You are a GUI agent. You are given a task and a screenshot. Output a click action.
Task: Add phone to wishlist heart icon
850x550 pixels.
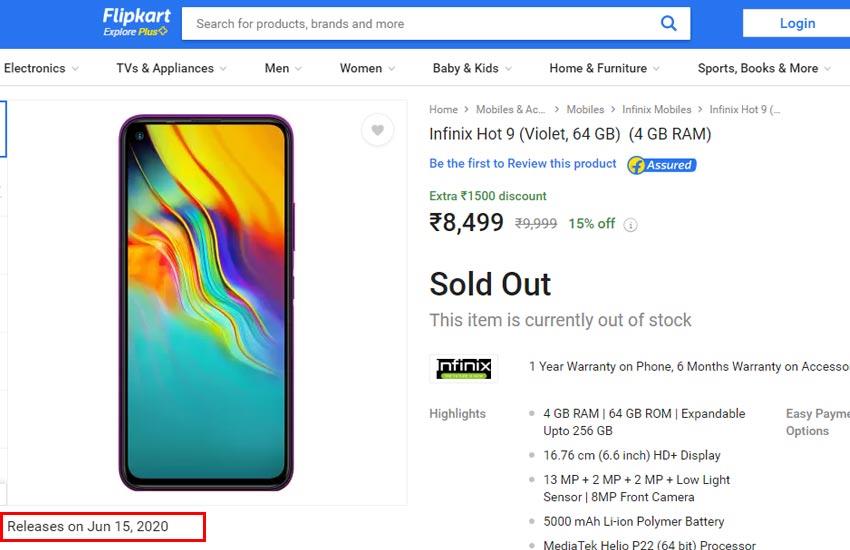pyautogui.click(x=378, y=130)
